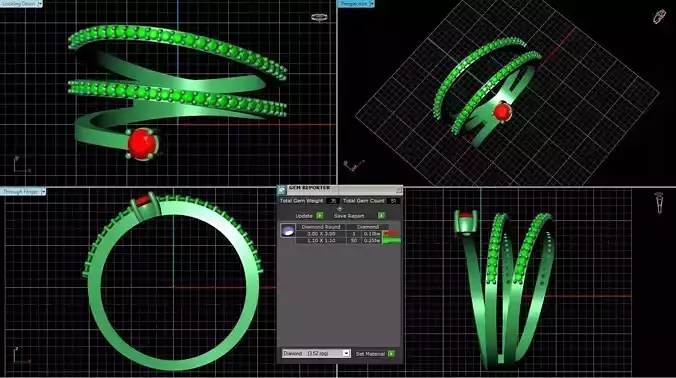
Task: Click the Diamond Round column header
Action: pyautogui.click(x=321, y=227)
